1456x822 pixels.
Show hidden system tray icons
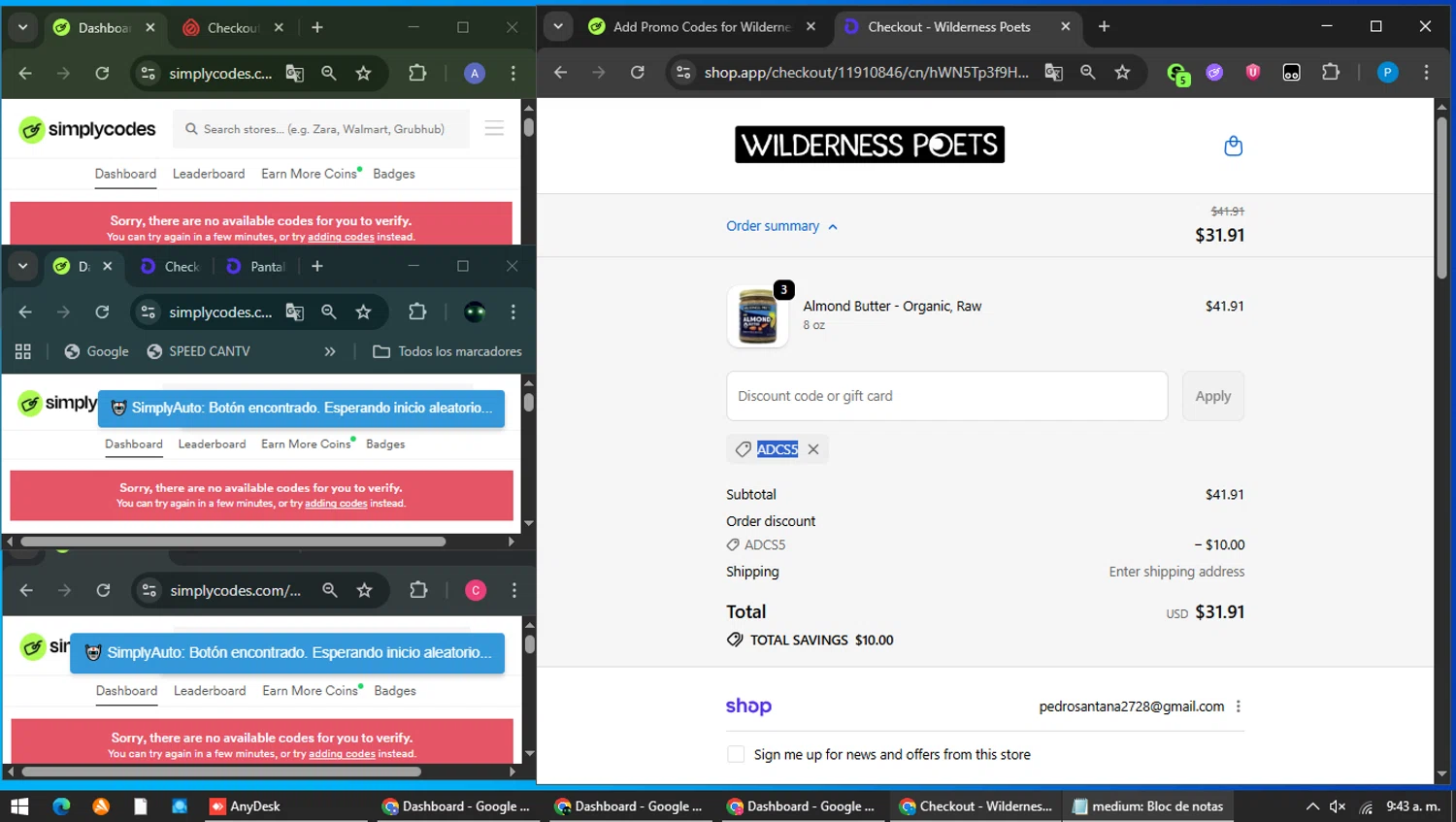tap(1312, 806)
